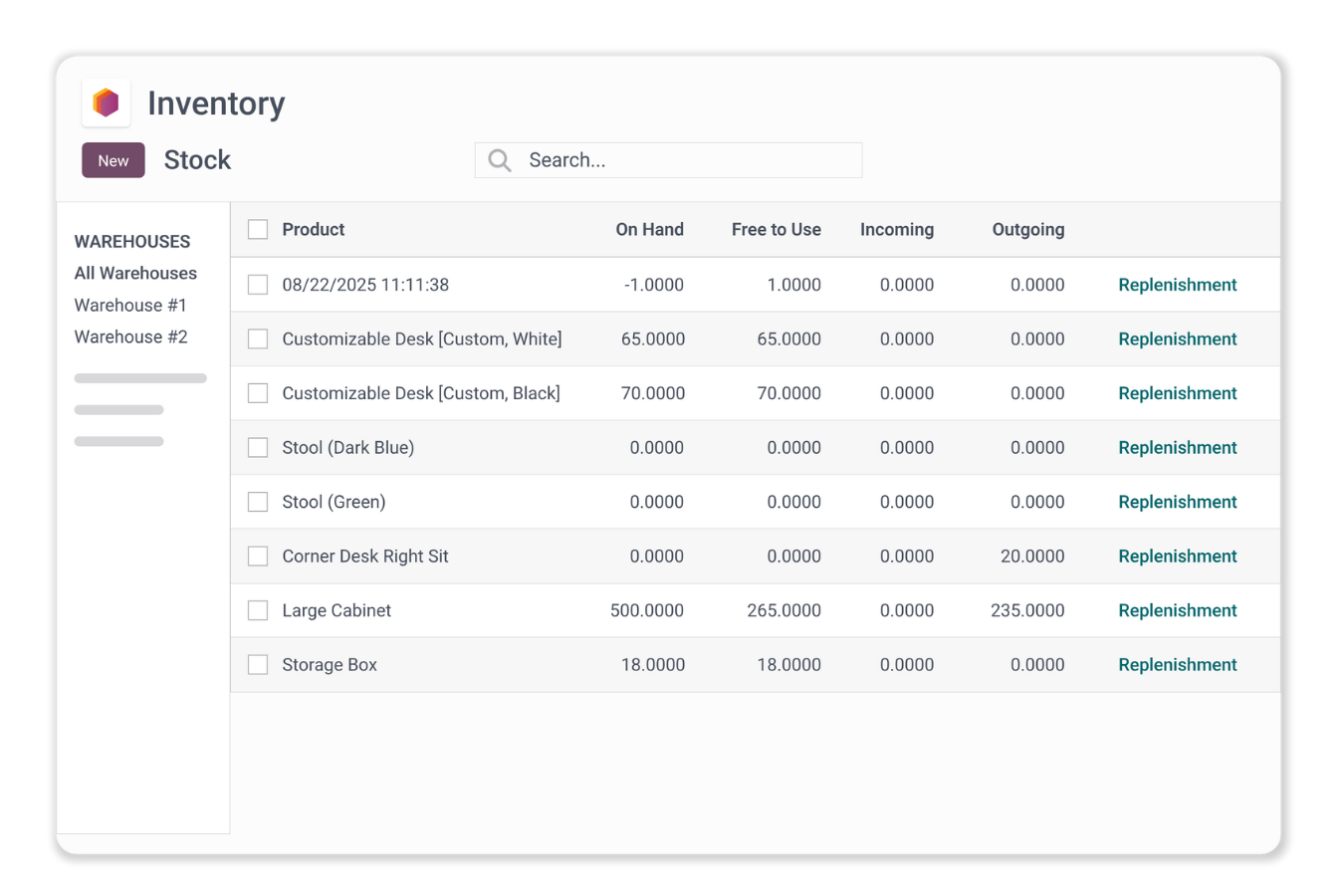Enable checkbox for Corner Desk Right Sit
This screenshot has height=896, width=1344.
[x=258, y=557]
